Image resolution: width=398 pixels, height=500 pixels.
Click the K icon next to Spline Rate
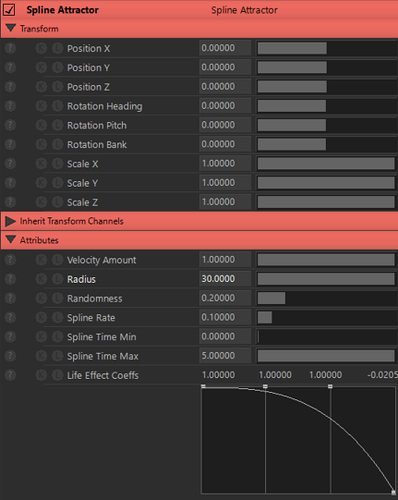(41, 318)
